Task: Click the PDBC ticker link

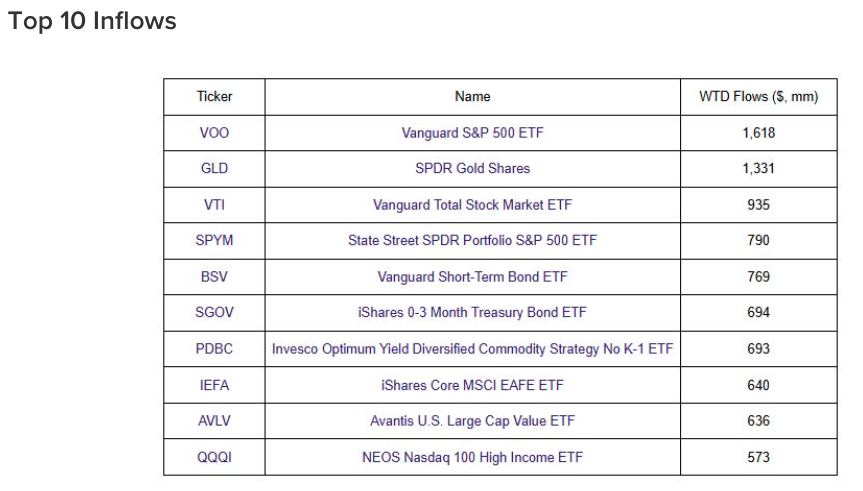Action: coord(214,349)
